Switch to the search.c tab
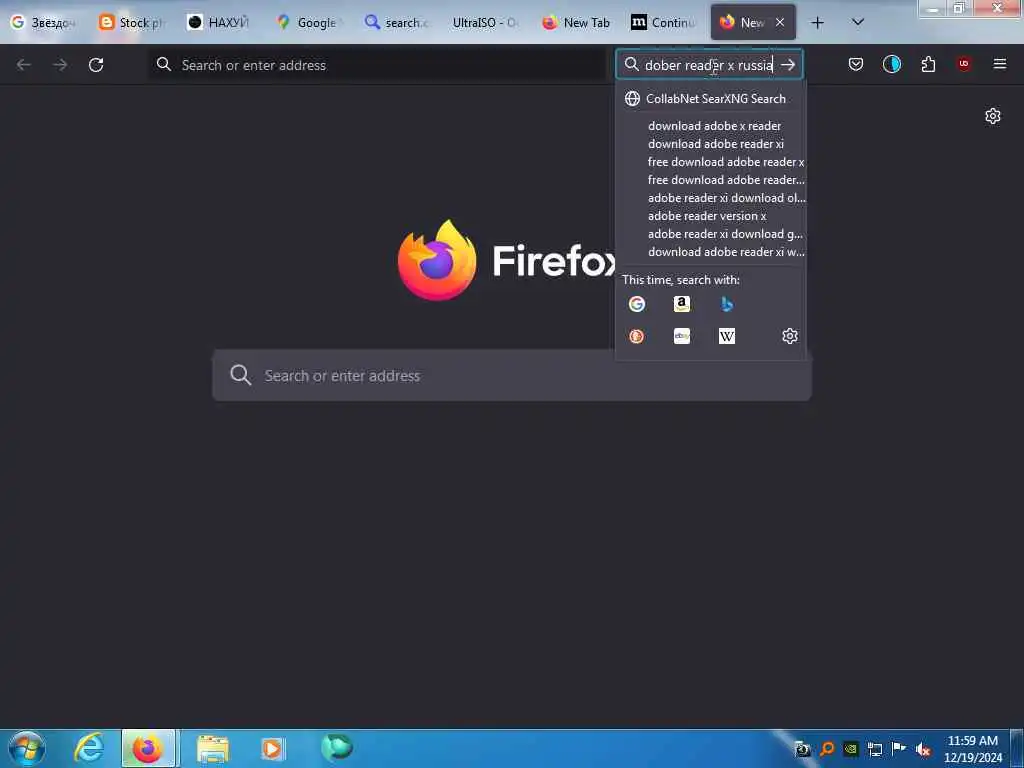Viewport: 1024px width, 768px height. (x=396, y=22)
